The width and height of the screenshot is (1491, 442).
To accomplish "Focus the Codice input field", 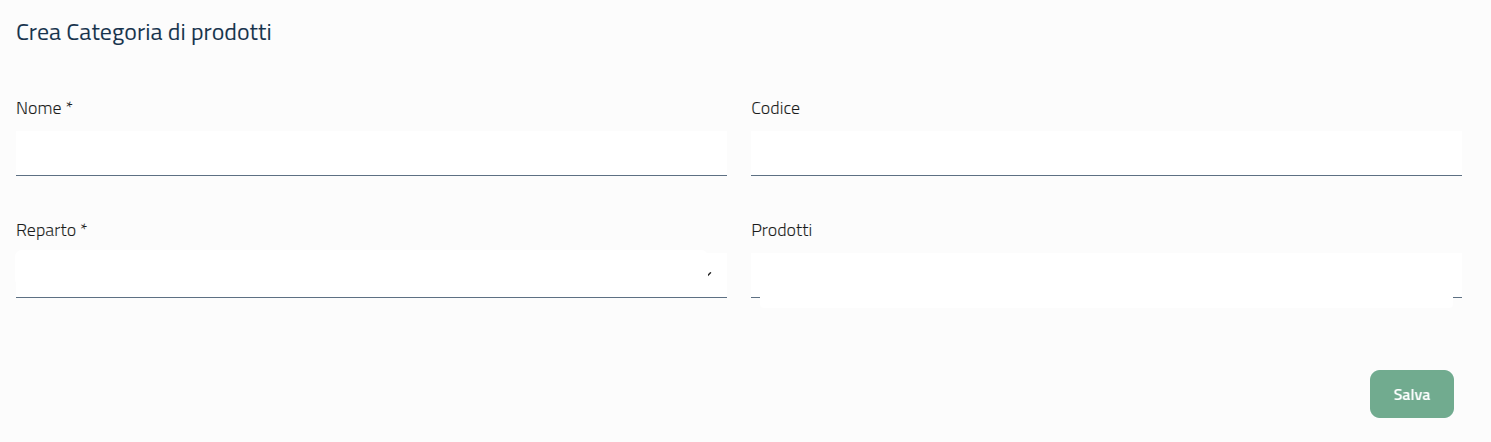I will [x=1106, y=153].
